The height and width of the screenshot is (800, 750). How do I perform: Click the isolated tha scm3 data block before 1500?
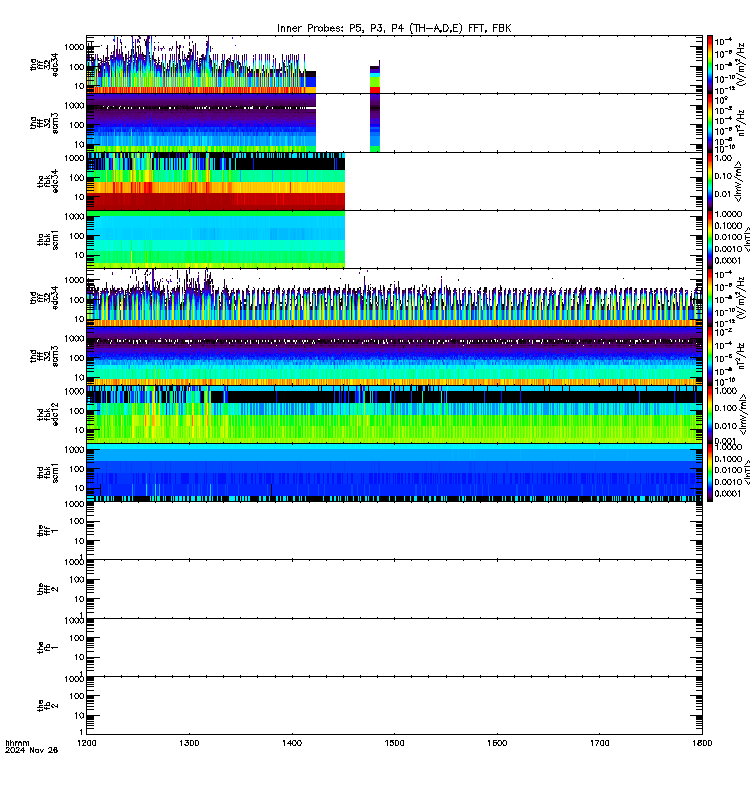point(375,123)
